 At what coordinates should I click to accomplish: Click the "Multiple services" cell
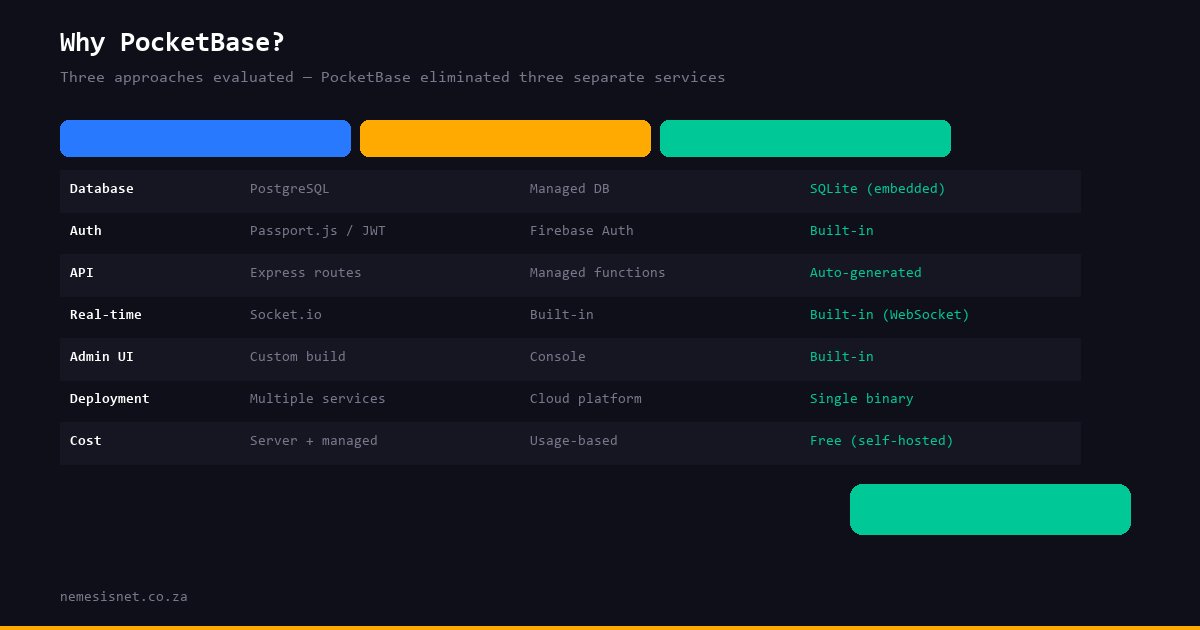click(x=318, y=398)
